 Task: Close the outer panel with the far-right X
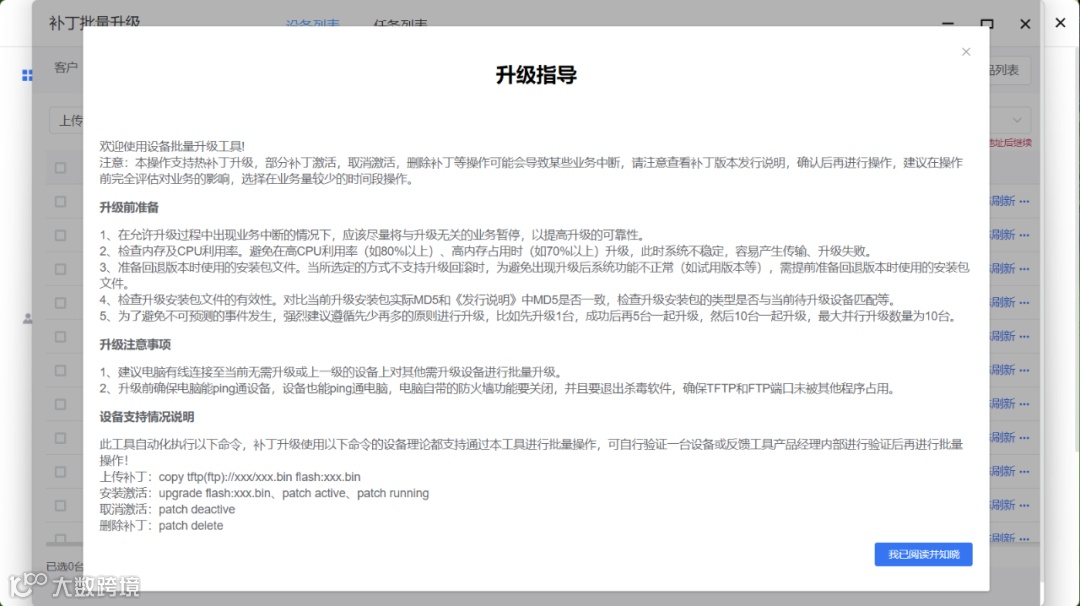pyautogui.click(x=1060, y=23)
